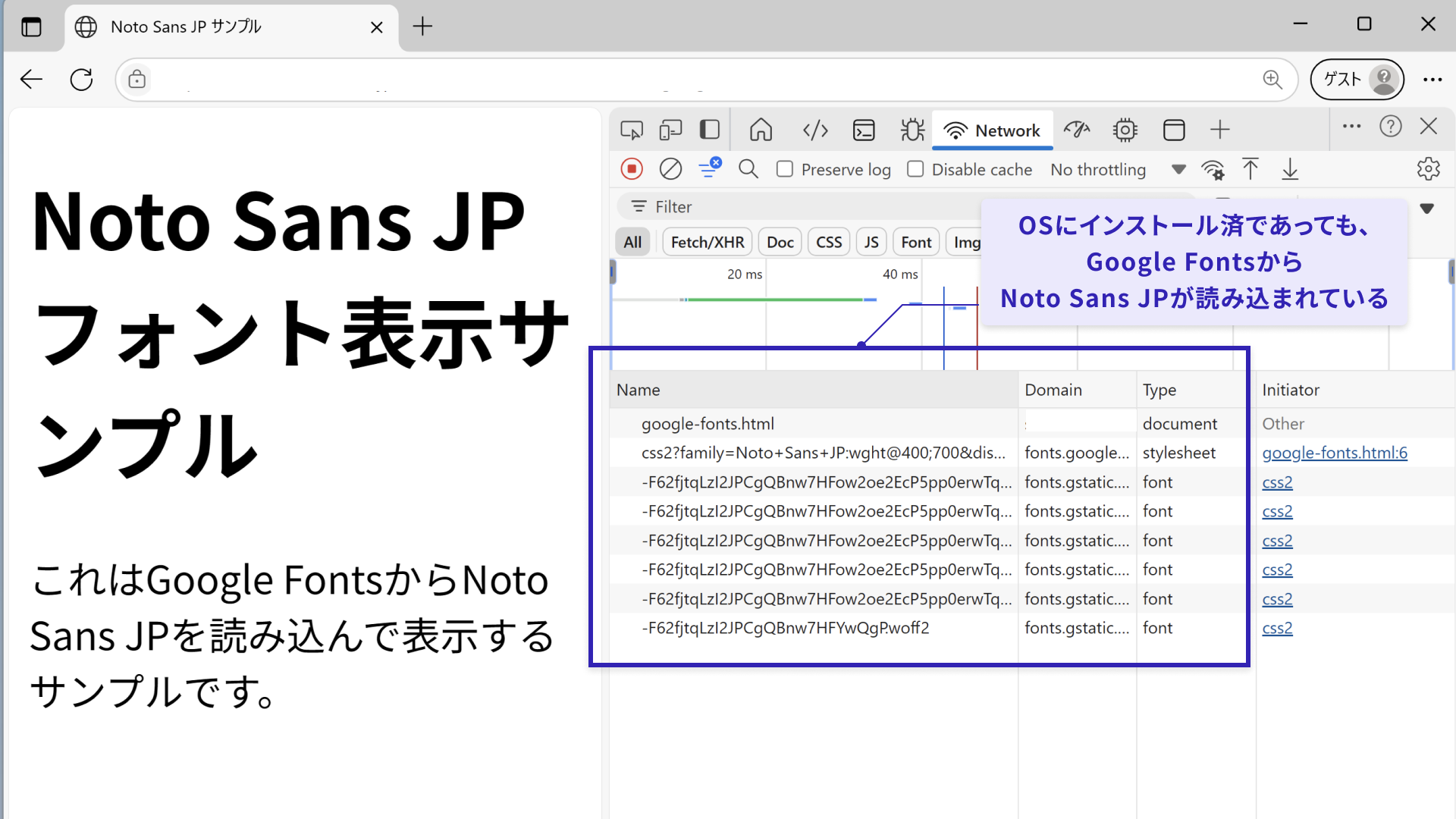Open DevTools help question mark
The width and height of the screenshot is (1456, 819).
1391,127
